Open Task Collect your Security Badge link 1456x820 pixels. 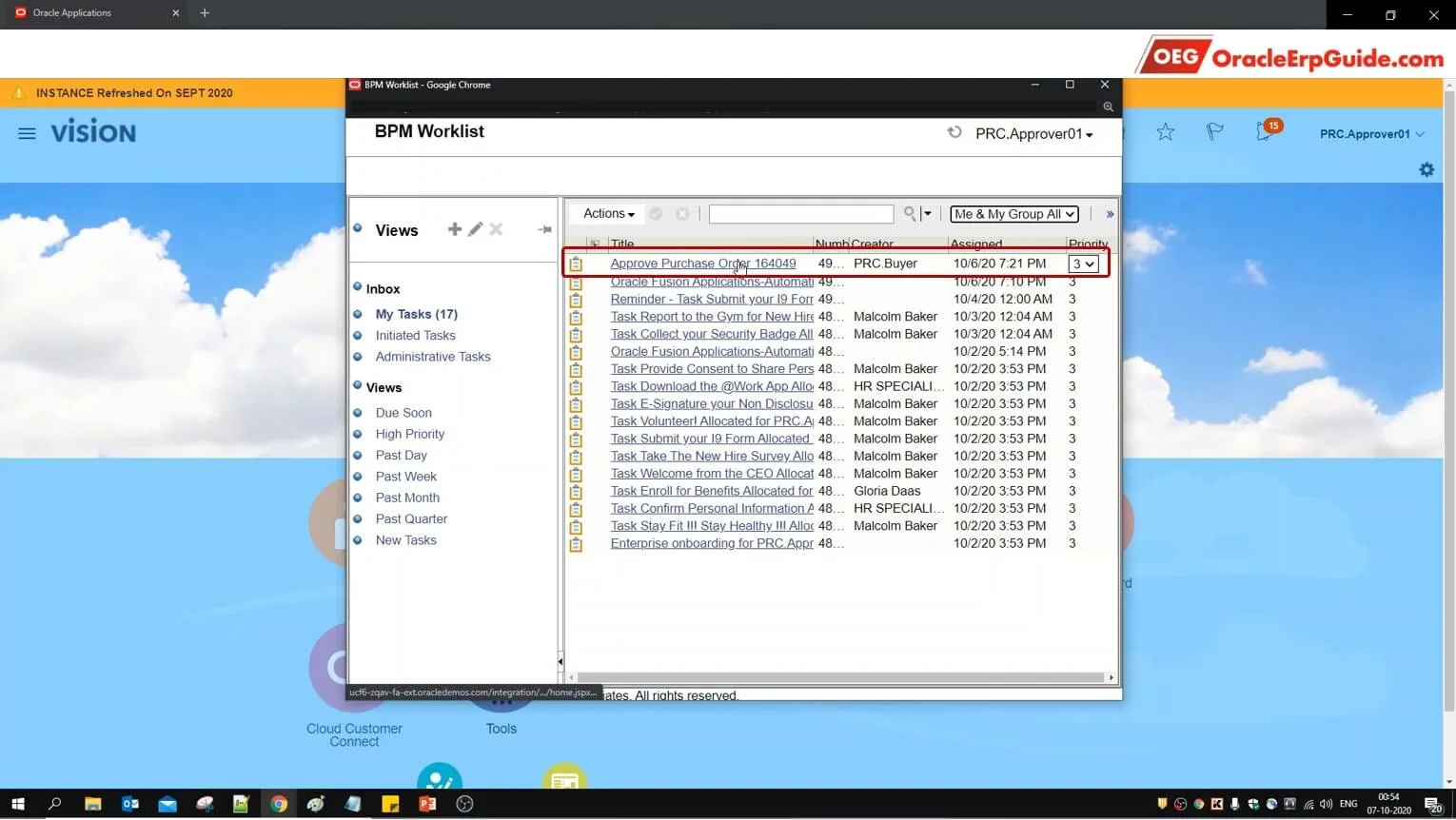712,334
